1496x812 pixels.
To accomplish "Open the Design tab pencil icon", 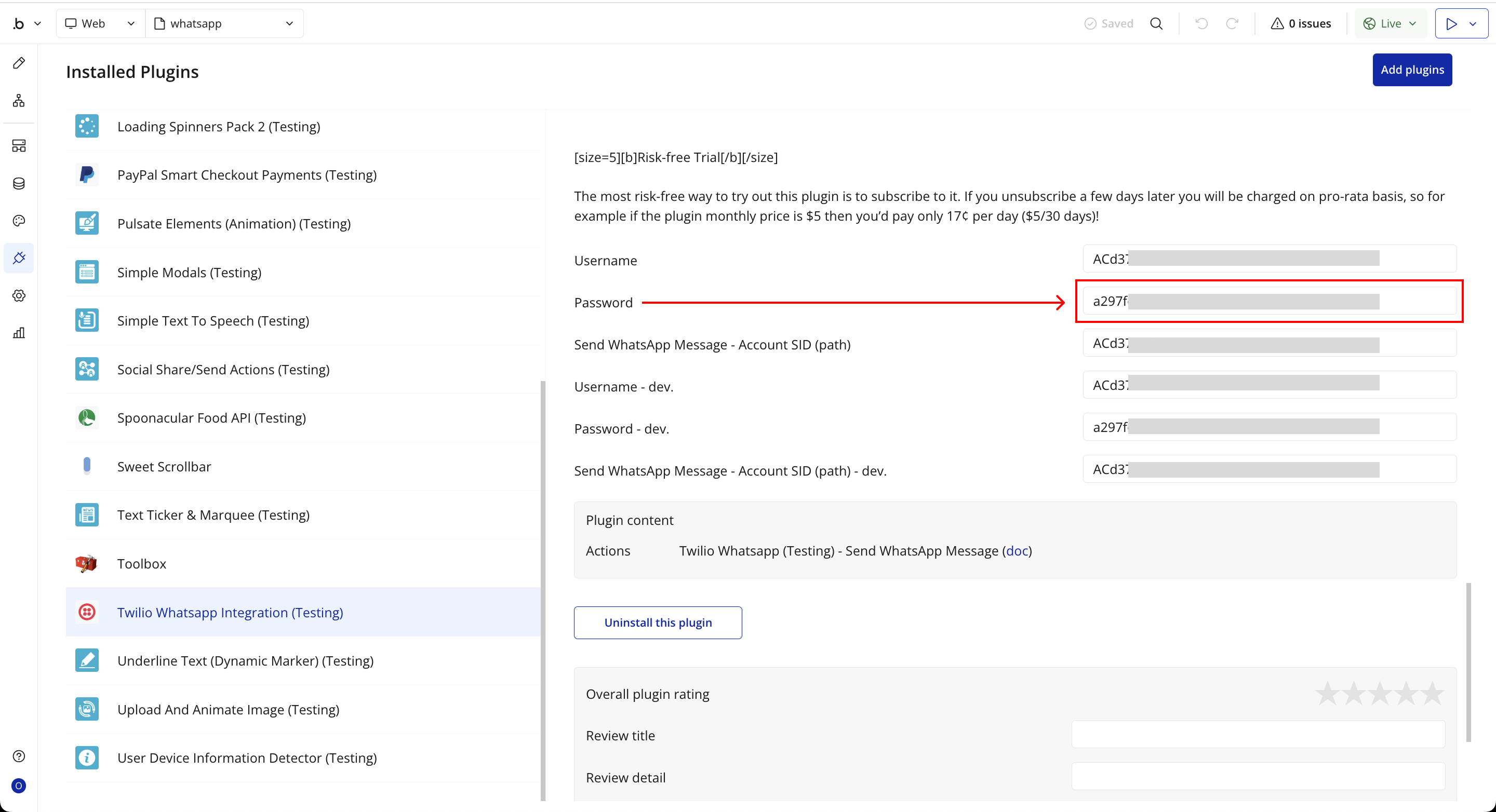I will point(19,63).
